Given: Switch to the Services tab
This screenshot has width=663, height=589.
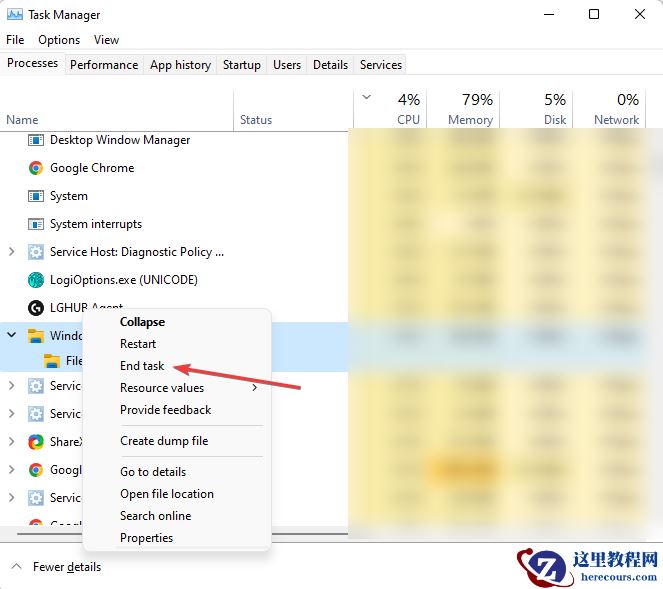Looking at the screenshot, I should point(381,65).
